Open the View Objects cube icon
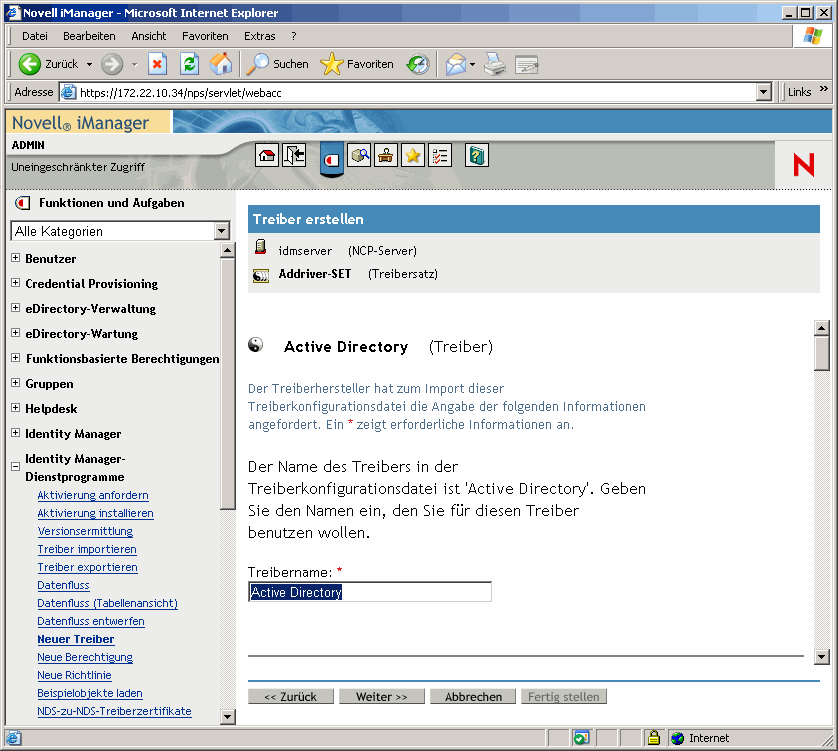 click(x=361, y=155)
